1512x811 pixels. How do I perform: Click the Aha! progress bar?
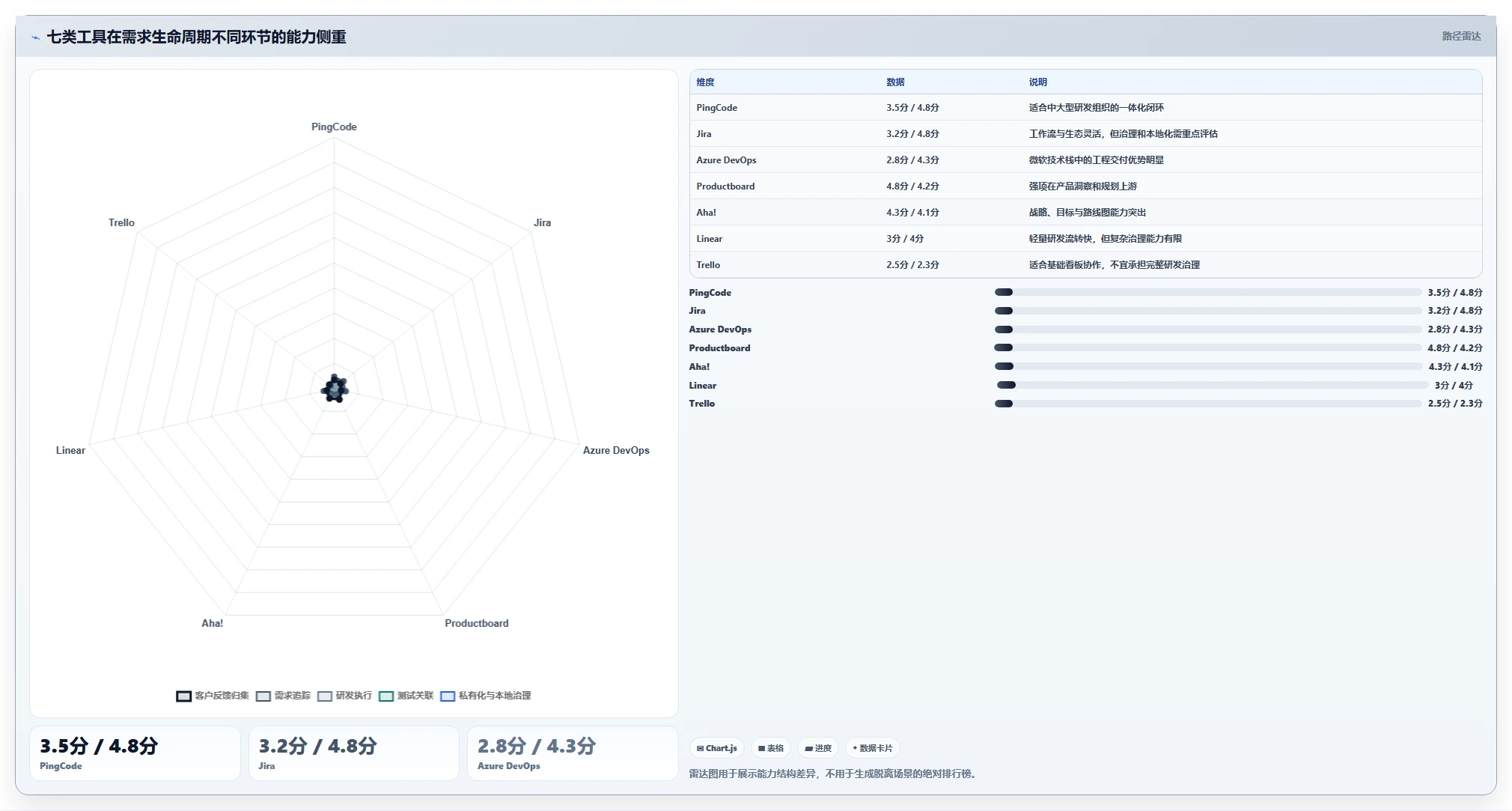click(x=1208, y=366)
